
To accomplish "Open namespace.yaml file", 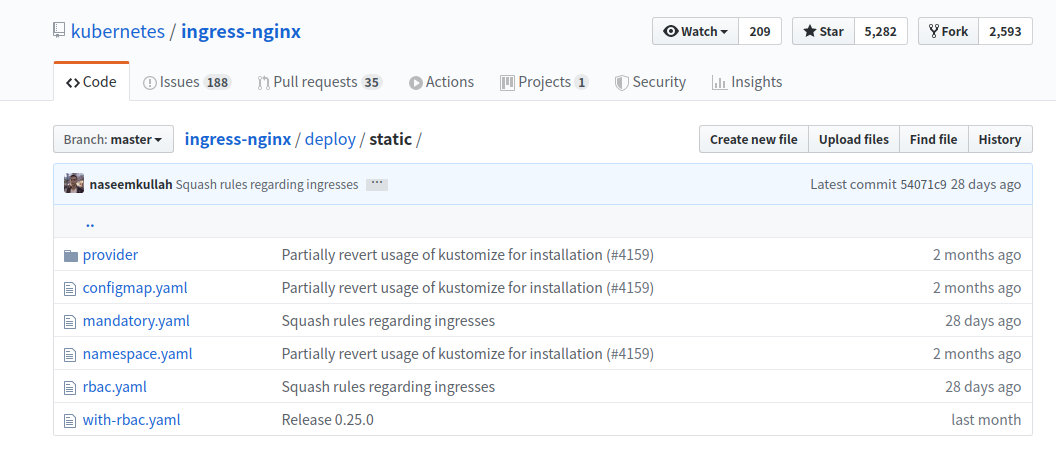I will 137,354.
